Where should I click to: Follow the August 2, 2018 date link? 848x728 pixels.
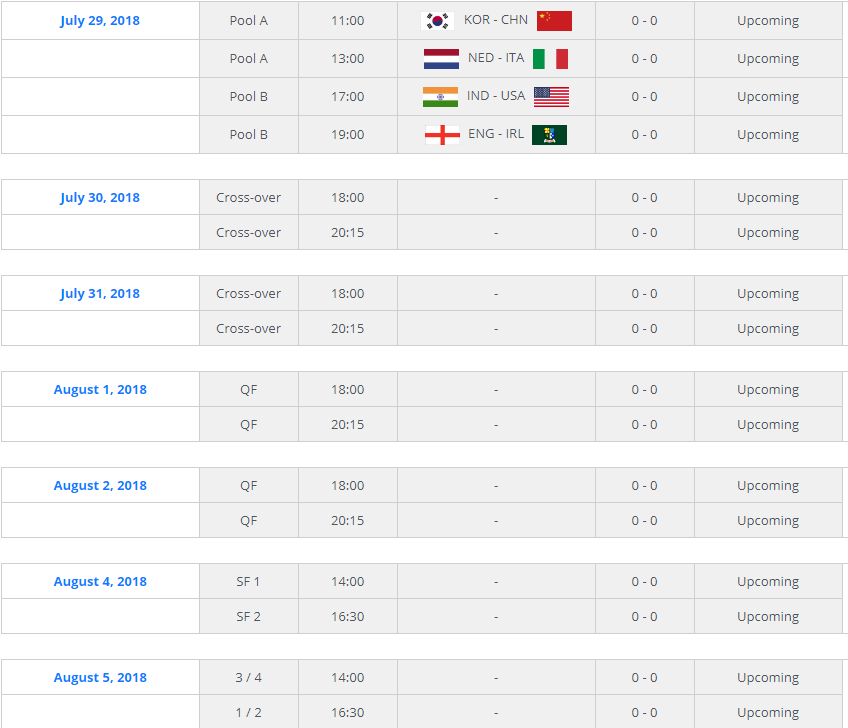[100, 485]
